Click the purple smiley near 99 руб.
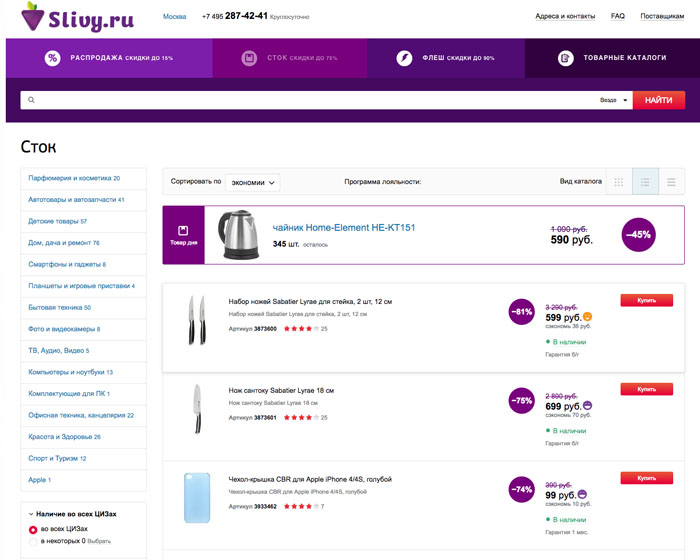Screen dimensions: 700x560 coord(582,494)
